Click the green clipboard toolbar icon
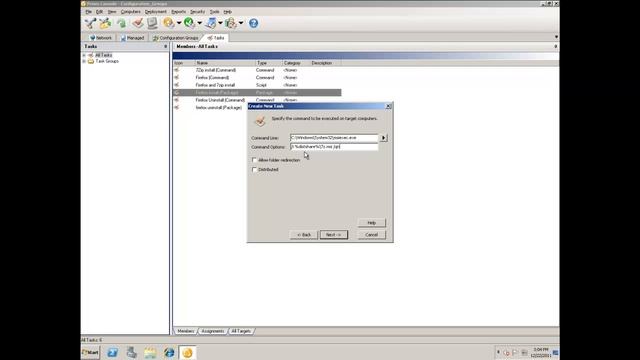This screenshot has height=360, width=640. (x=231, y=23)
